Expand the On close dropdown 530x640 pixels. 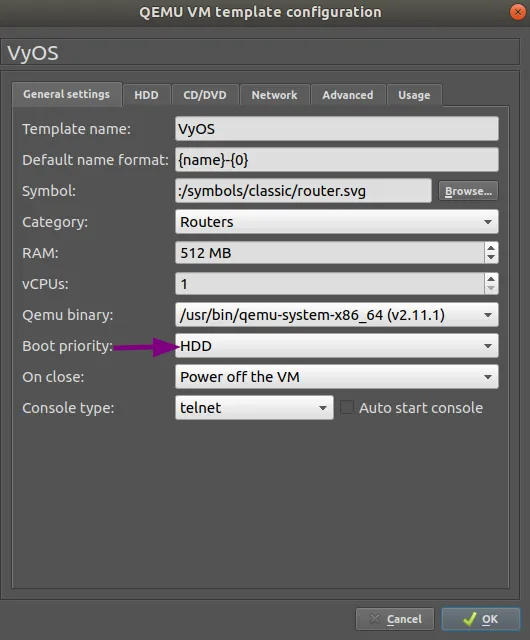[336, 377]
